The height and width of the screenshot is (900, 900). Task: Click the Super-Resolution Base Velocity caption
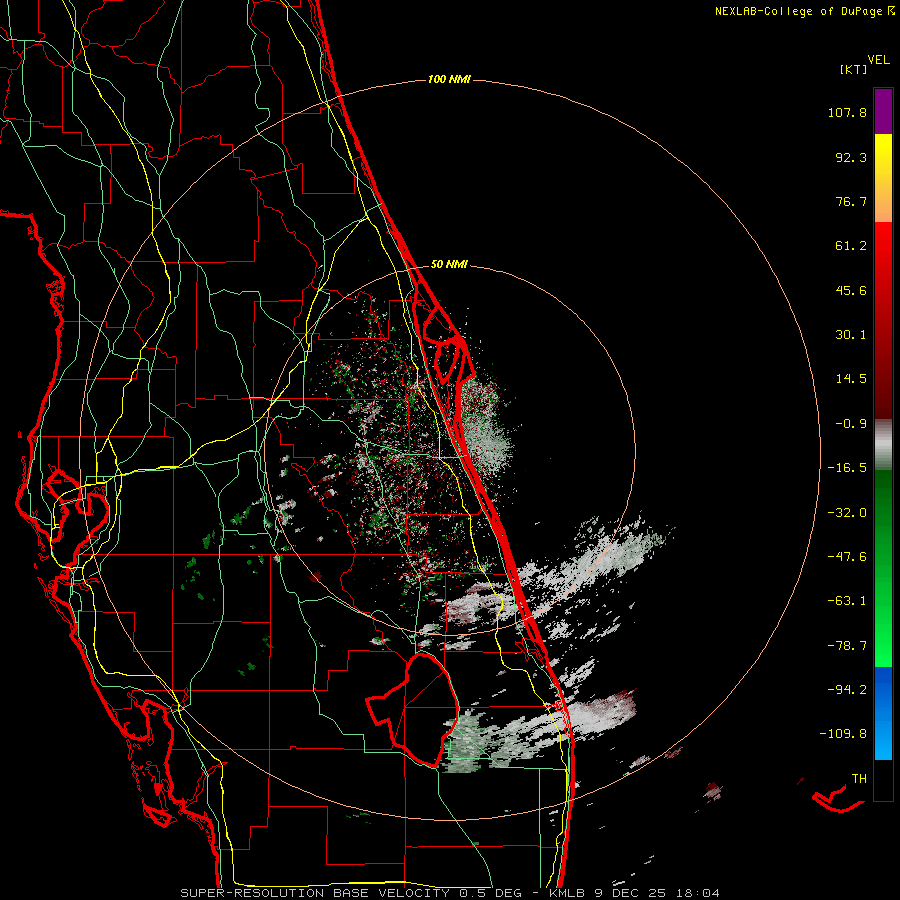click(x=450, y=893)
